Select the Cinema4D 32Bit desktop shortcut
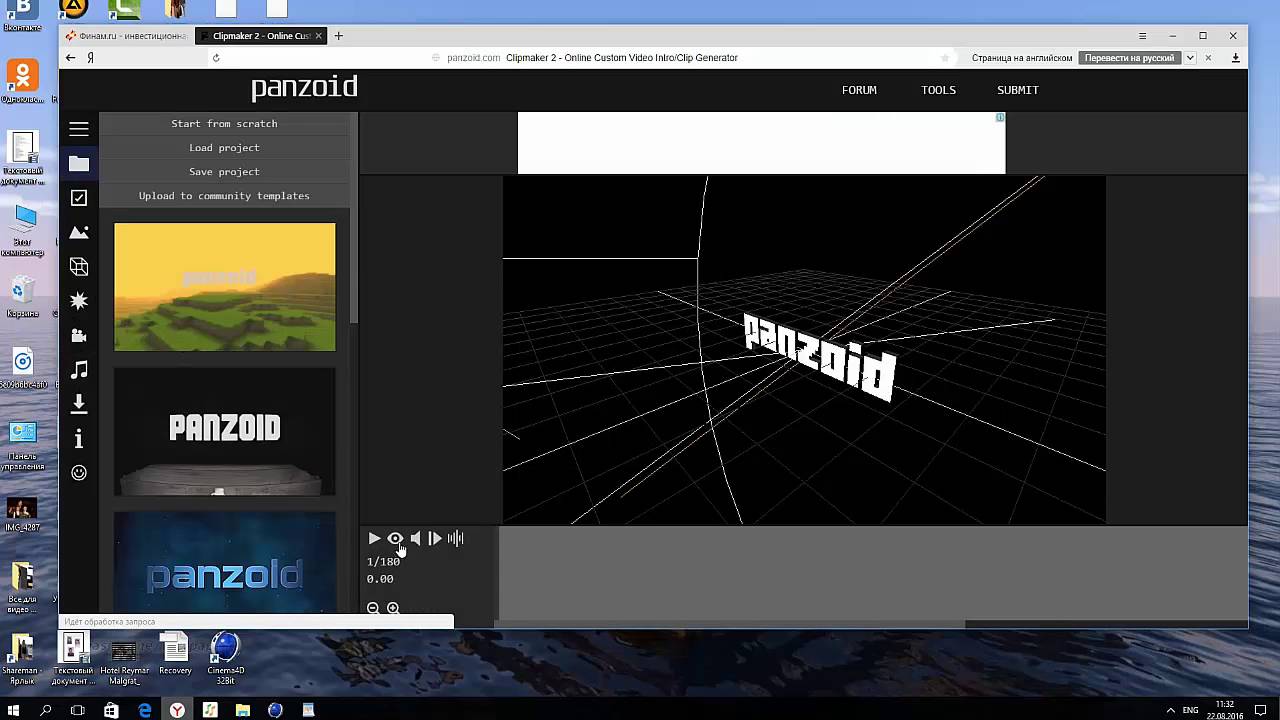 pos(225,655)
